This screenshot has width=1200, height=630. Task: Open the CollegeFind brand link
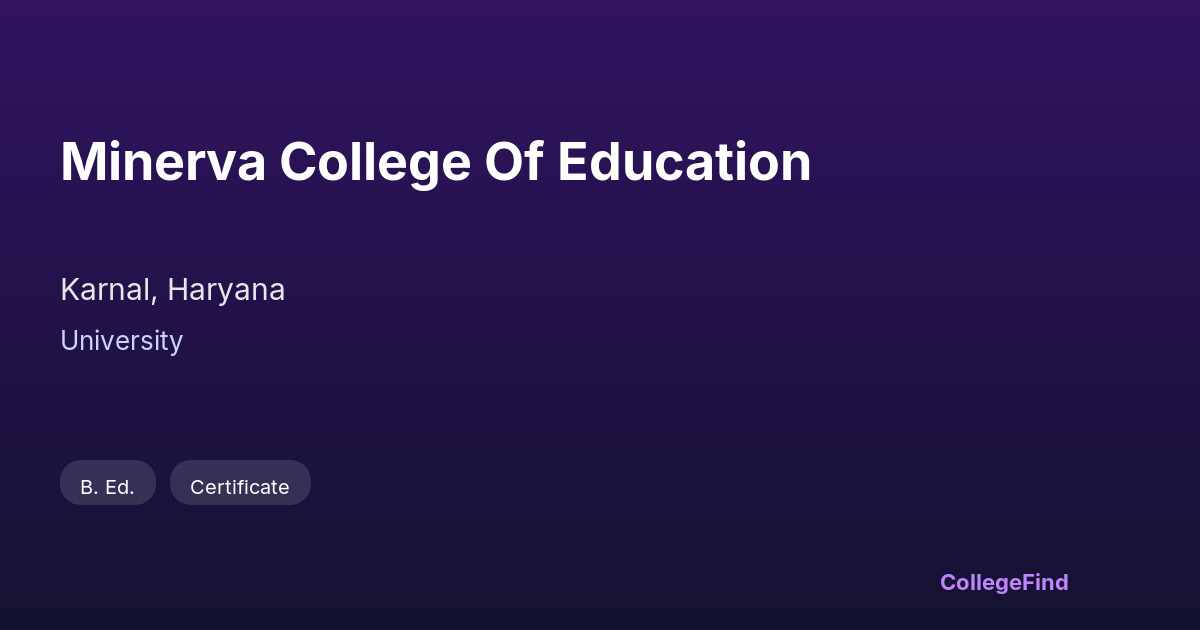pyautogui.click(x=1003, y=582)
